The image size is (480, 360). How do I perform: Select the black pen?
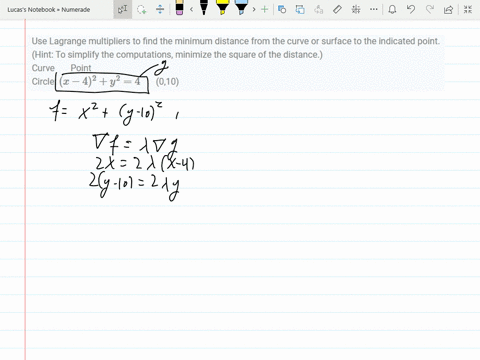coord(204,8)
